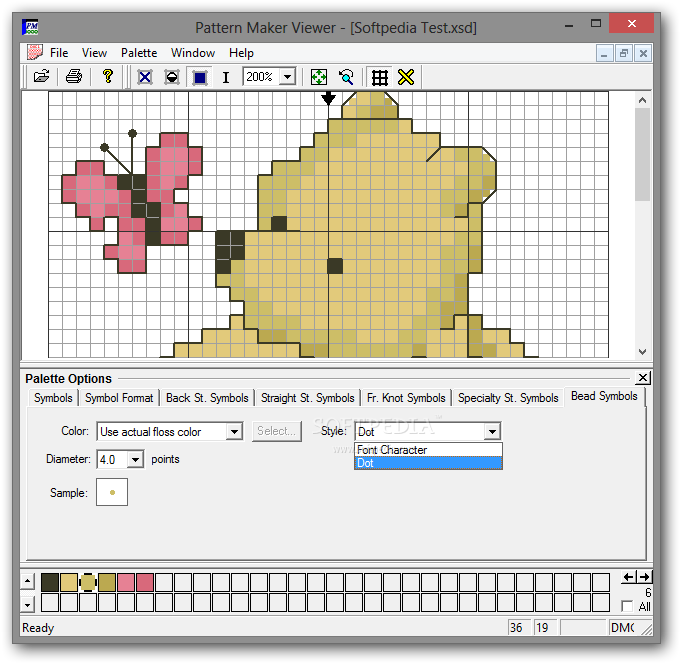Click the canvas vertical scrollbar thumb

[642, 154]
